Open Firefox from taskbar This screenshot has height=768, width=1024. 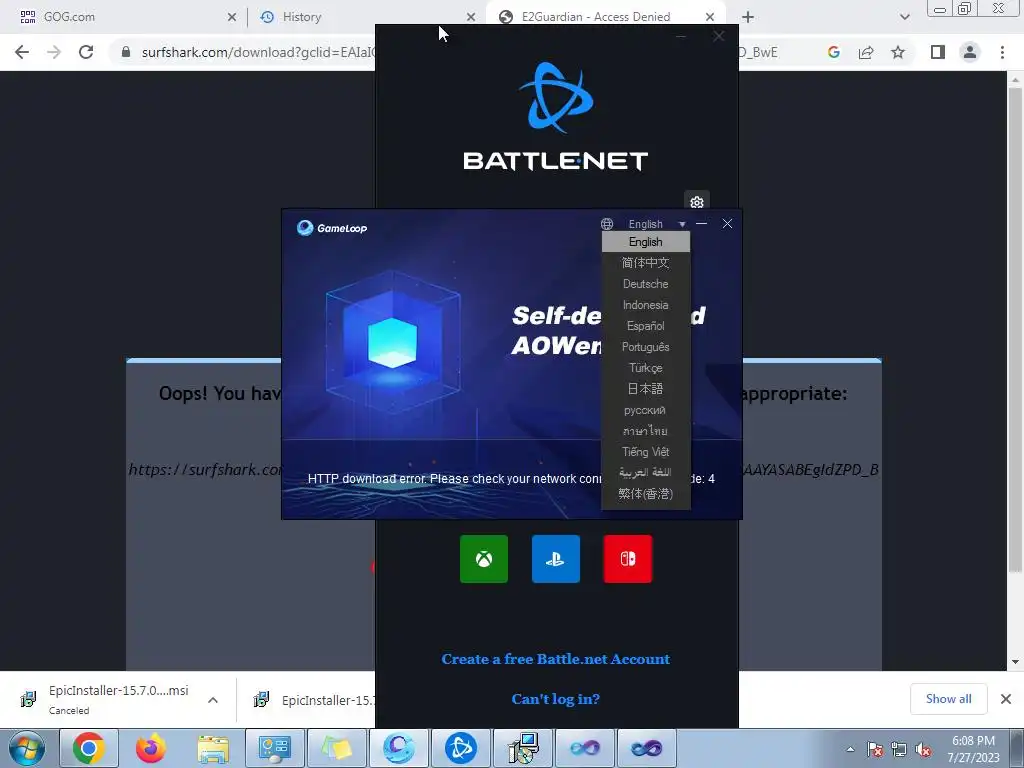tap(150, 748)
